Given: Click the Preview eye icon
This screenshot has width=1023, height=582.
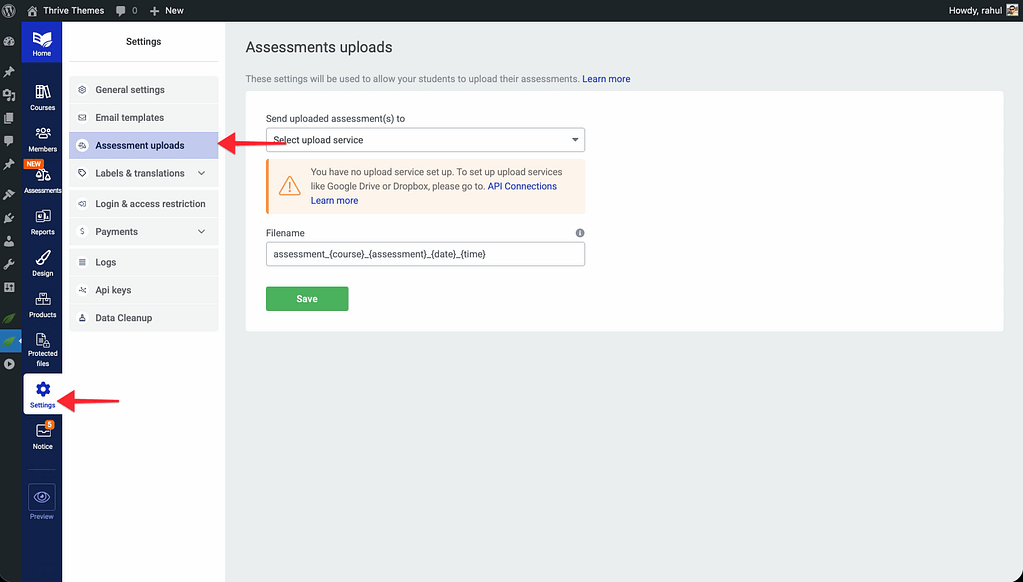Looking at the screenshot, I should [x=42, y=497].
